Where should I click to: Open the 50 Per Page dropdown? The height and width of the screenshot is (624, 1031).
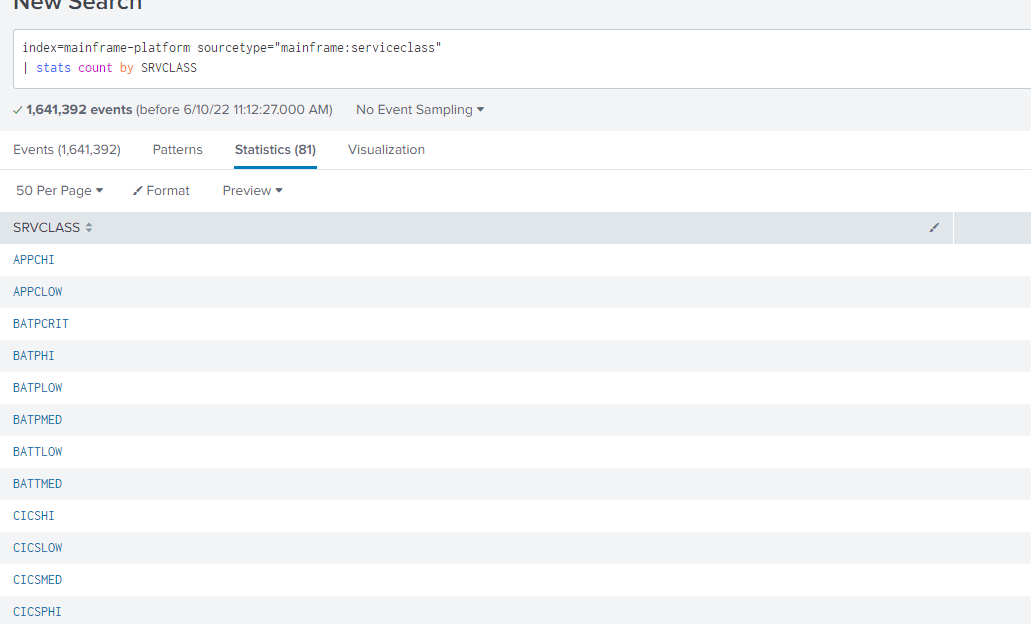click(58, 190)
